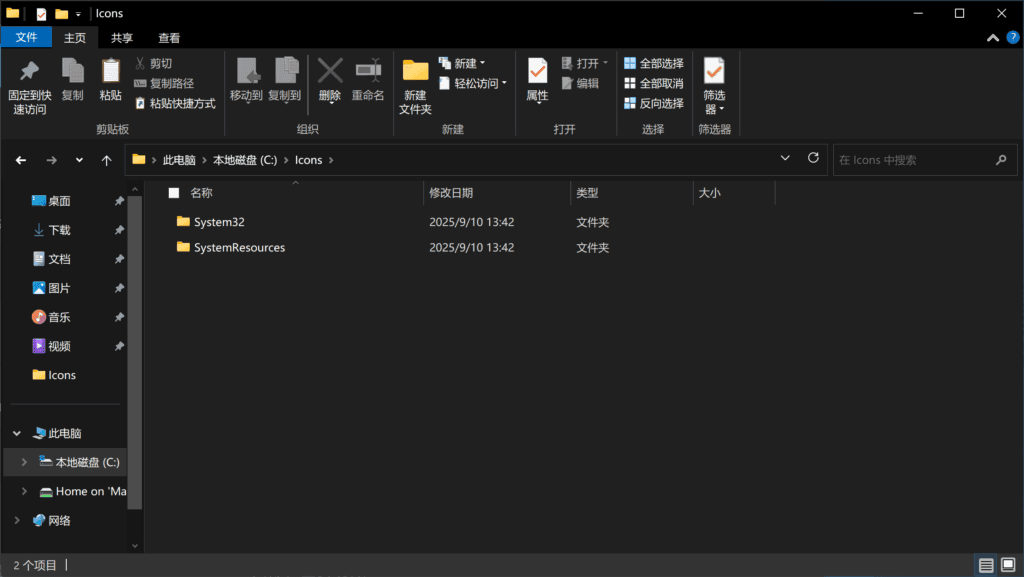Click the 筛选器 (Filter) icon

click(x=713, y=72)
